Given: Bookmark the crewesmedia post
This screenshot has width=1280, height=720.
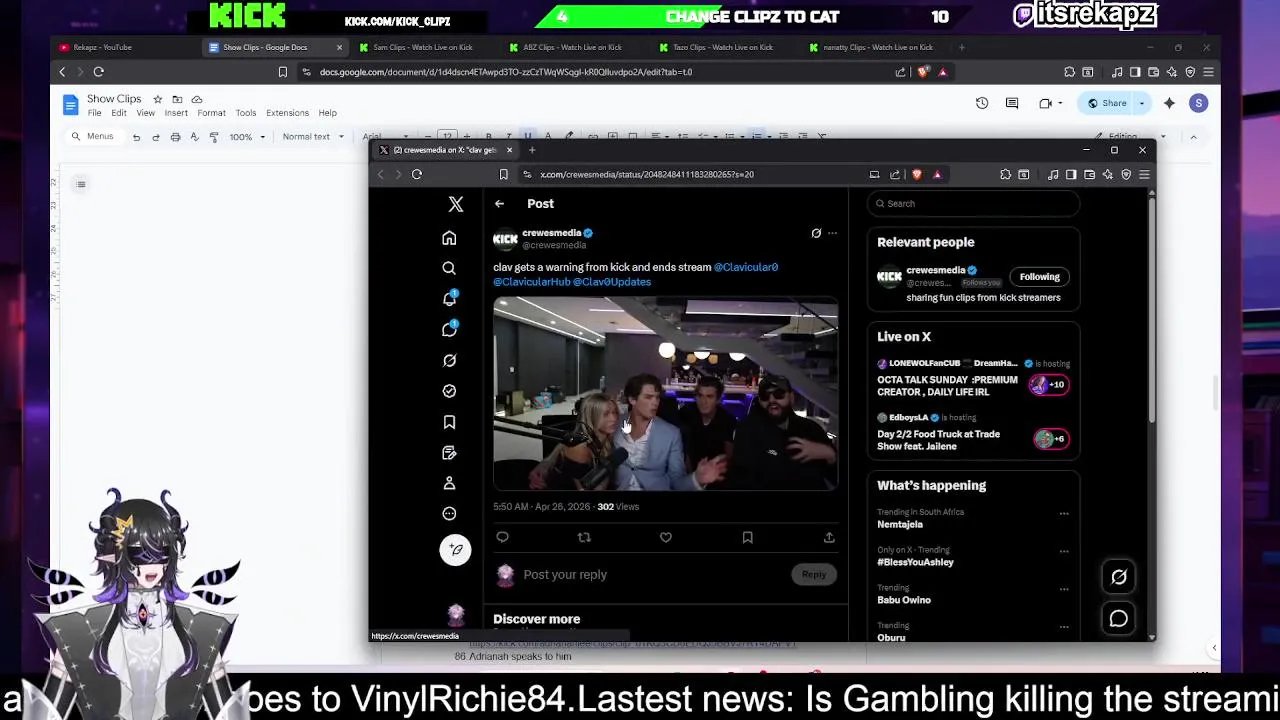Looking at the screenshot, I should click(747, 537).
